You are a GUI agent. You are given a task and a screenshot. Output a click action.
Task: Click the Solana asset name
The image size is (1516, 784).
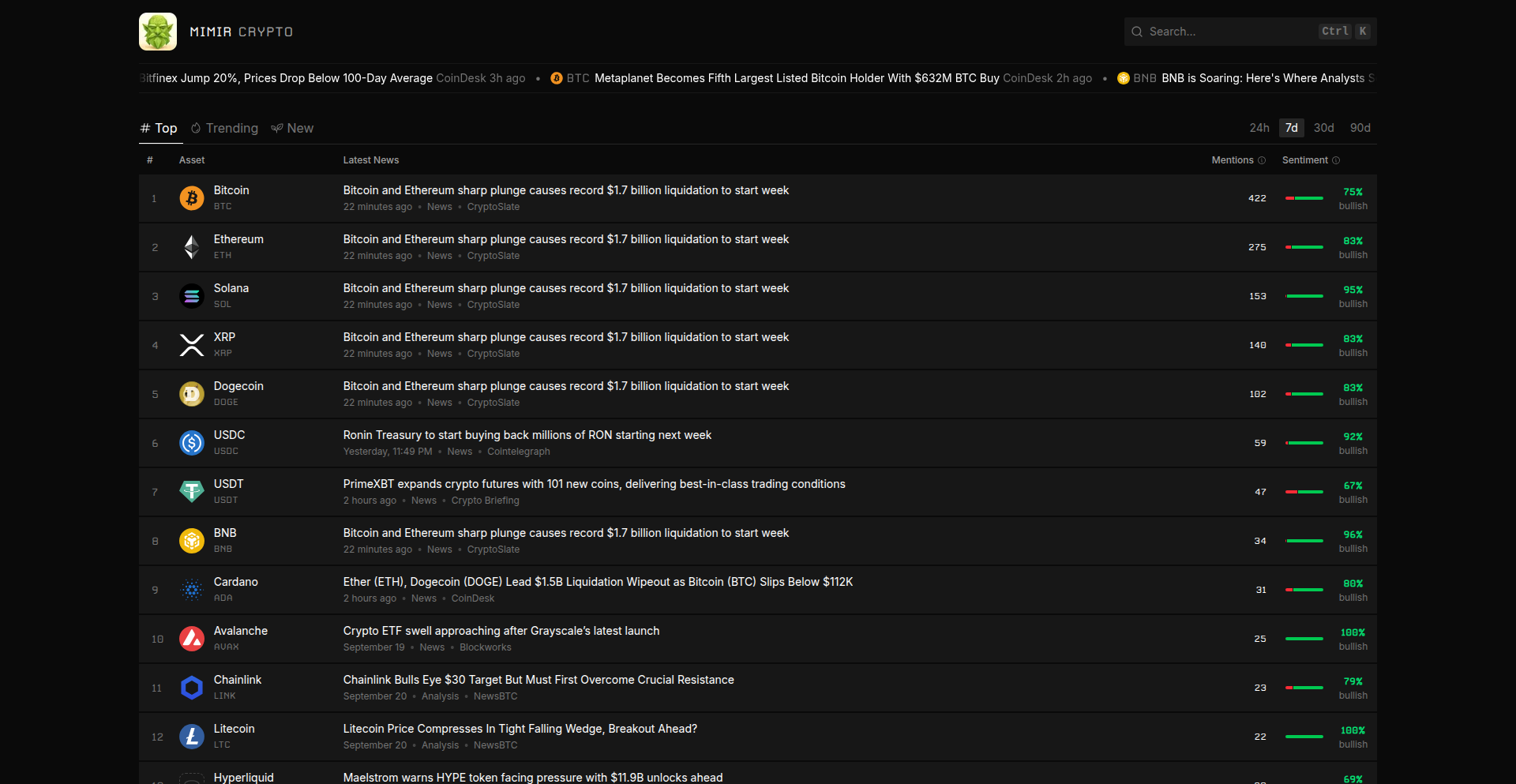click(x=231, y=288)
